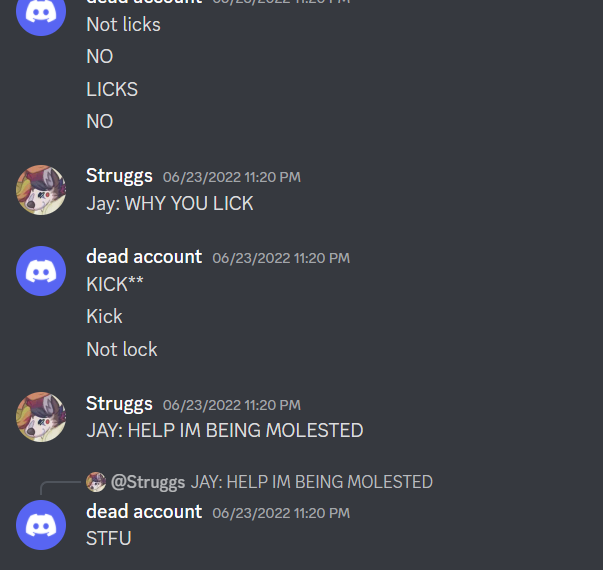603x570 pixels.
Task: Select the Jay: WHY YOU LICK message
Action: (170, 204)
